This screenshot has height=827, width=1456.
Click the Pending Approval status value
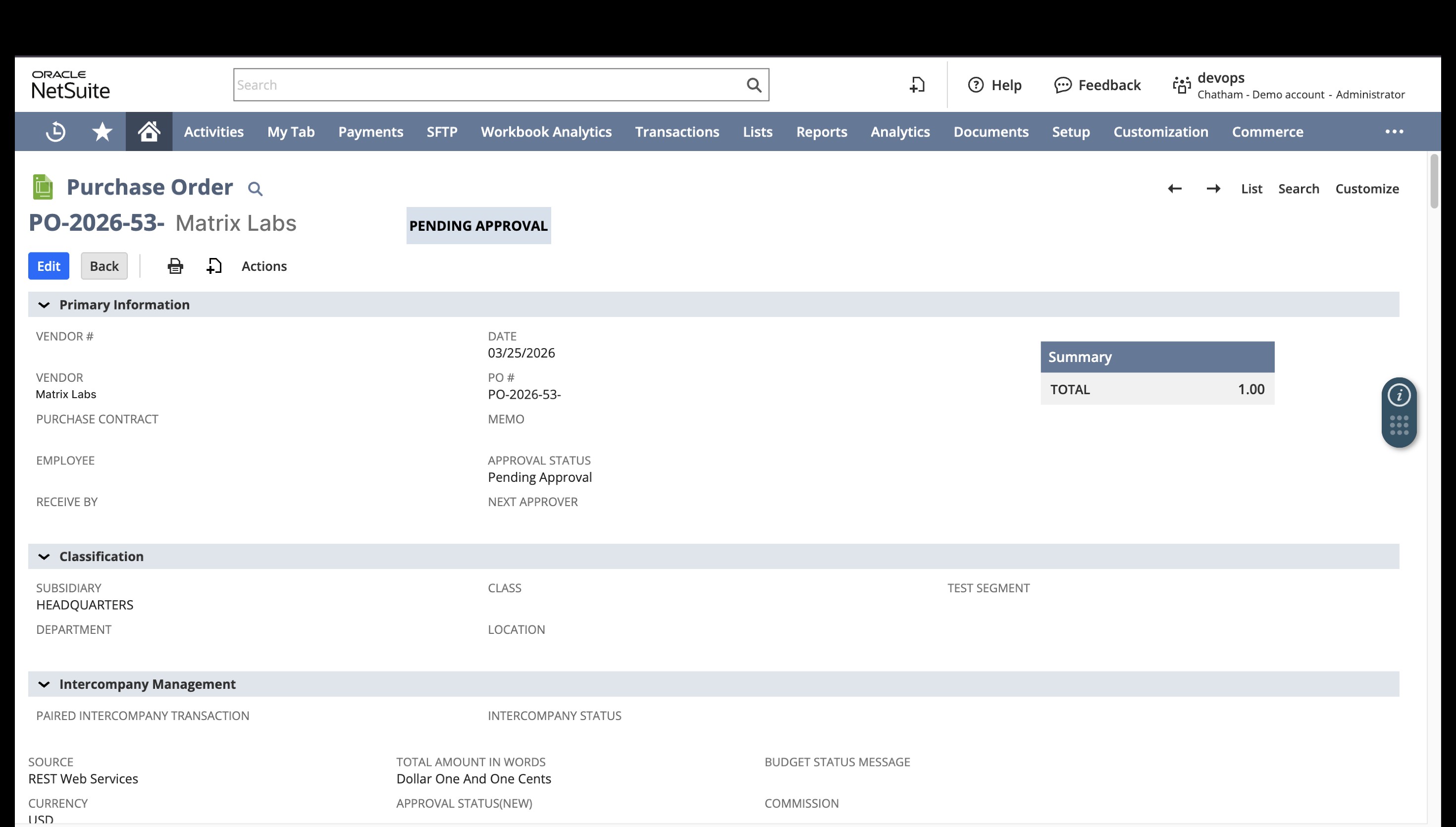coord(539,477)
